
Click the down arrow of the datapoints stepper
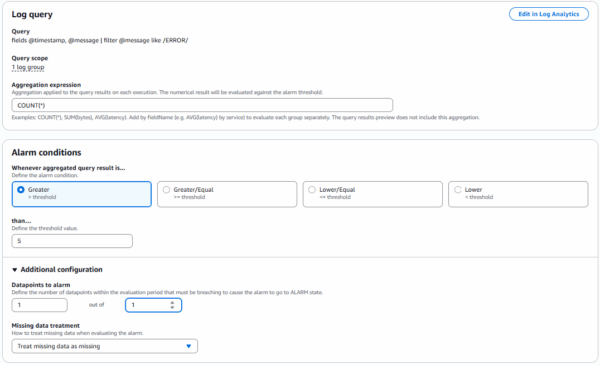pyautogui.click(x=172, y=307)
